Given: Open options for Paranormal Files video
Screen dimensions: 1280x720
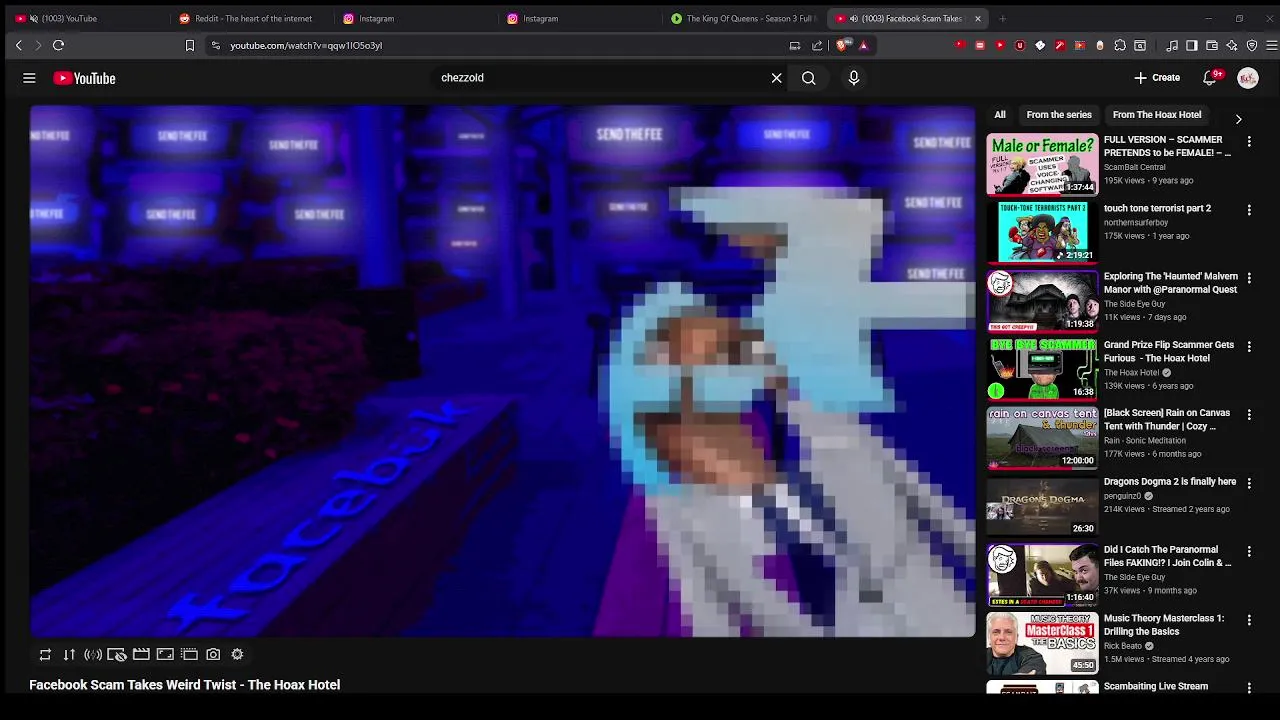Looking at the screenshot, I should (1249, 552).
